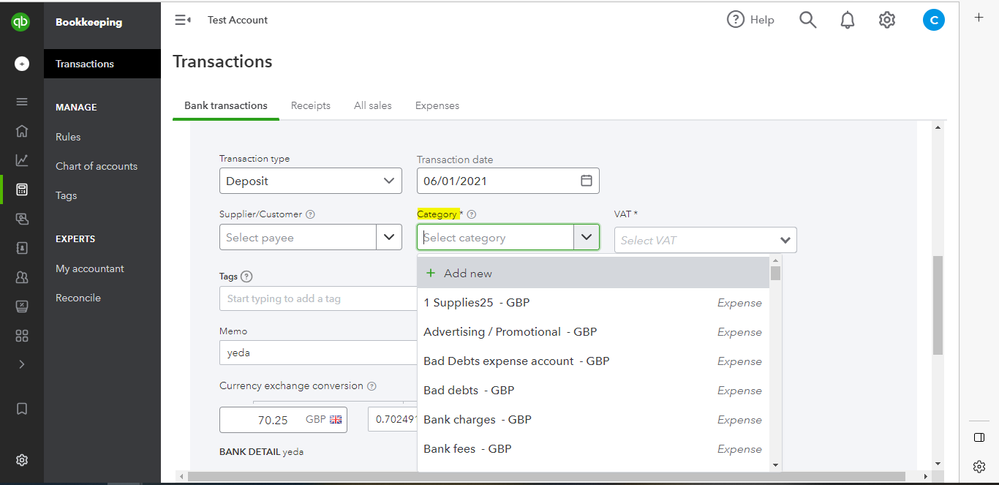Viewport: 999px width, 485px height.
Task: Open the user account avatar C
Action: point(933,20)
